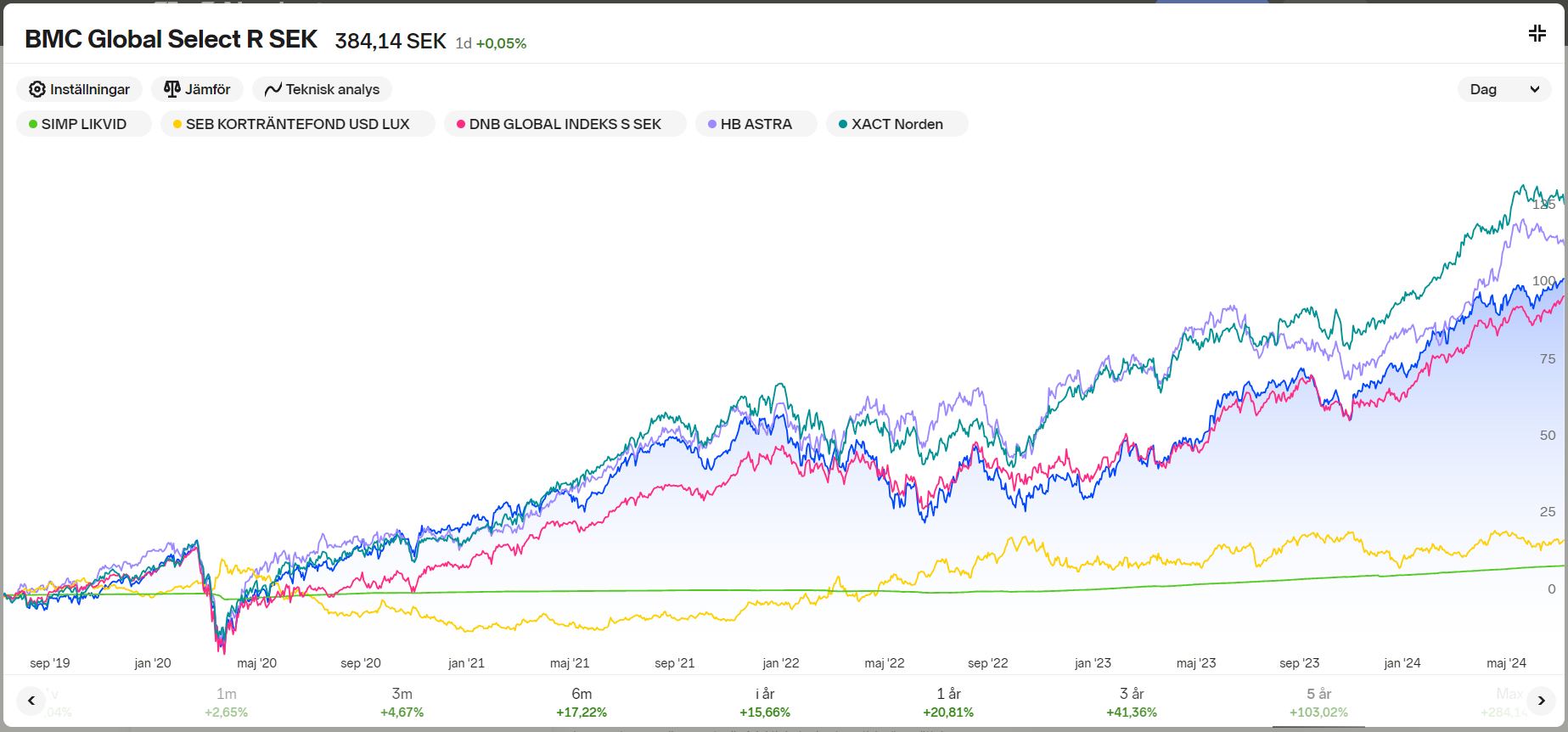Screen dimensions: 1568x732
Task: Click the fullscreen collapse icon at top right
Action: (x=1537, y=34)
